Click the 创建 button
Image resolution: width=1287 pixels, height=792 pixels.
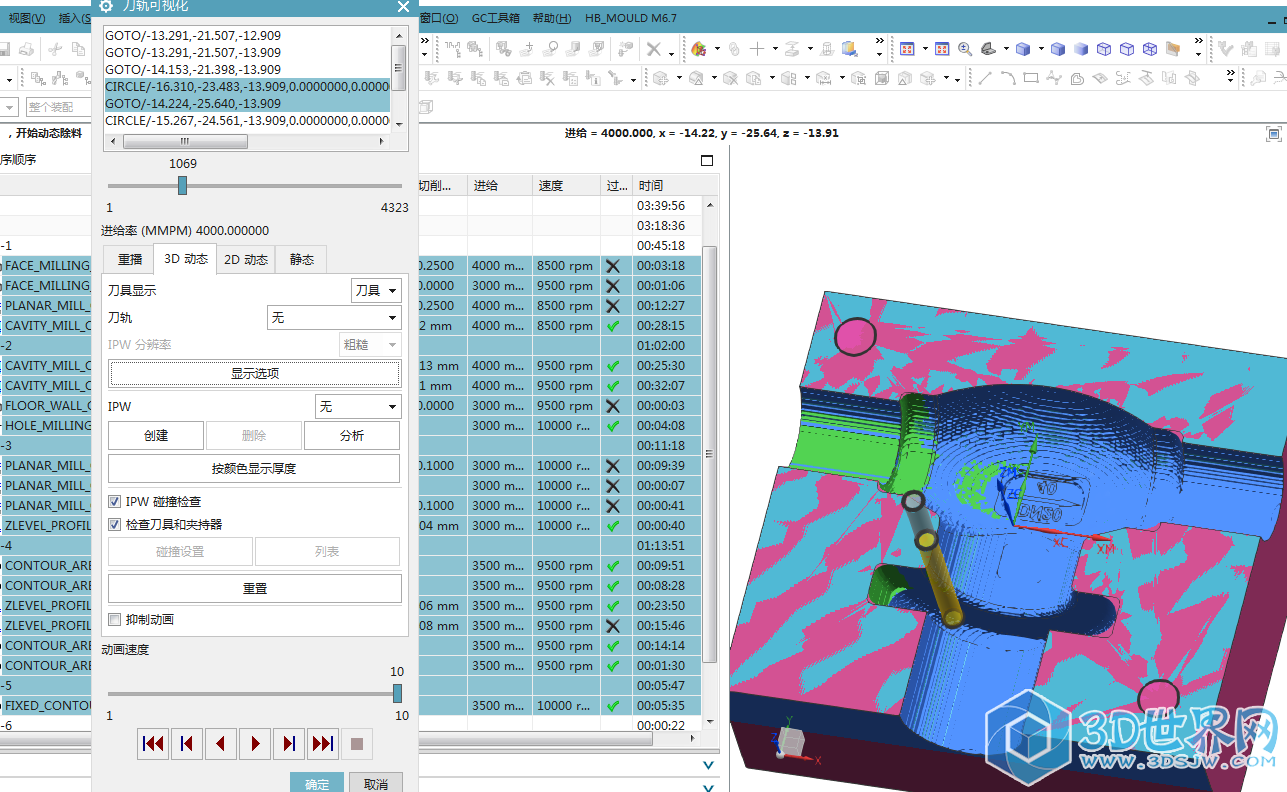point(156,435)
